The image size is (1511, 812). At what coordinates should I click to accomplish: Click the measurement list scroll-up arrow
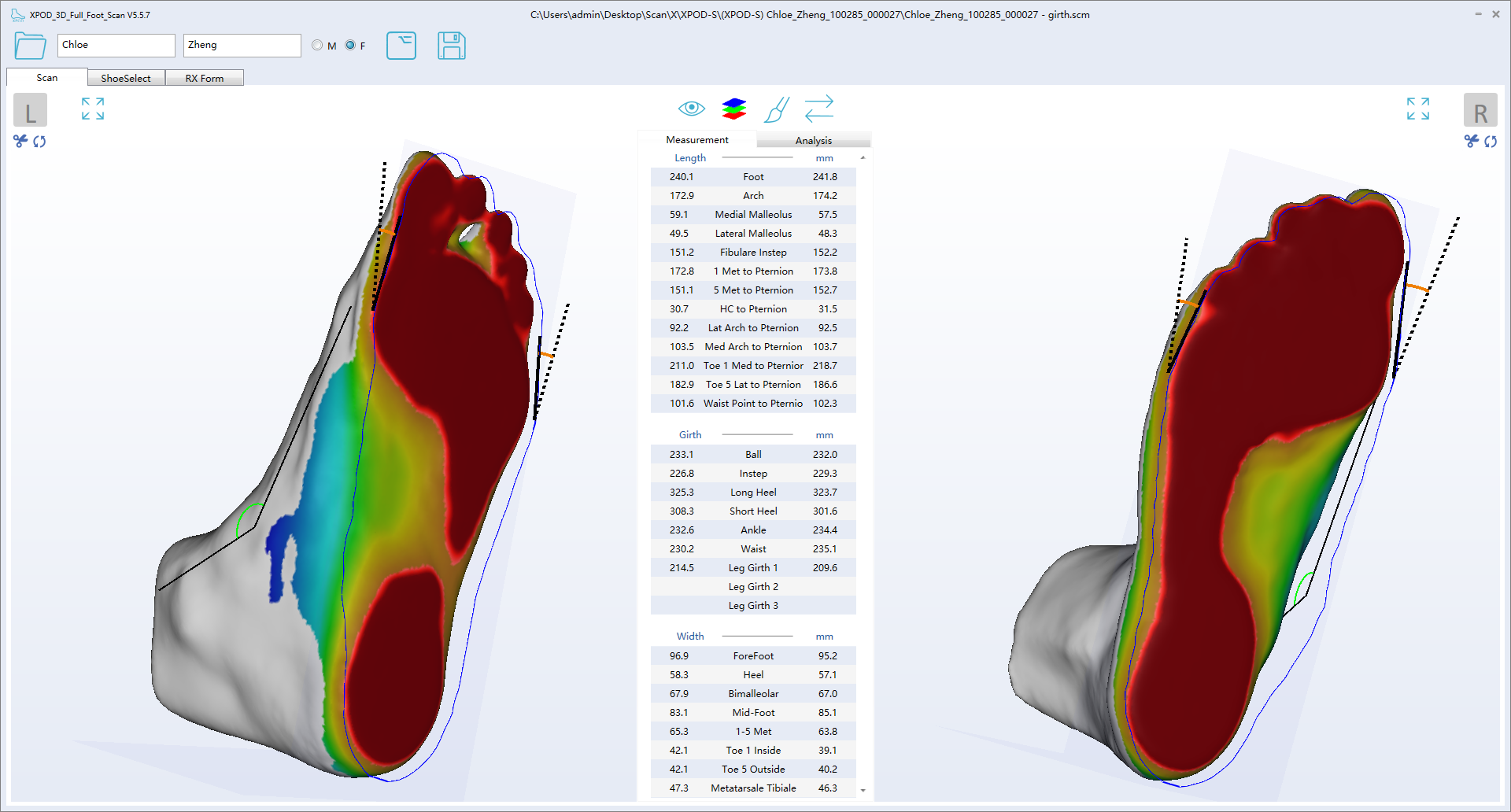863,158
